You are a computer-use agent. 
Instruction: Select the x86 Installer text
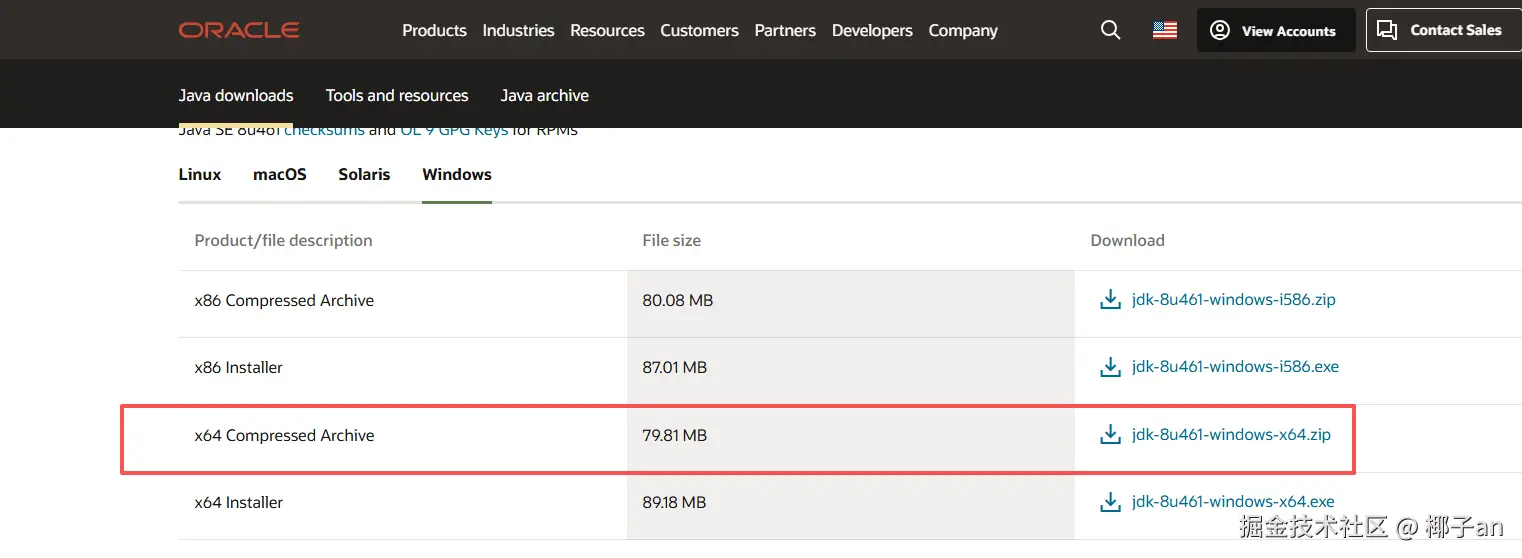[x=238, y=367]
